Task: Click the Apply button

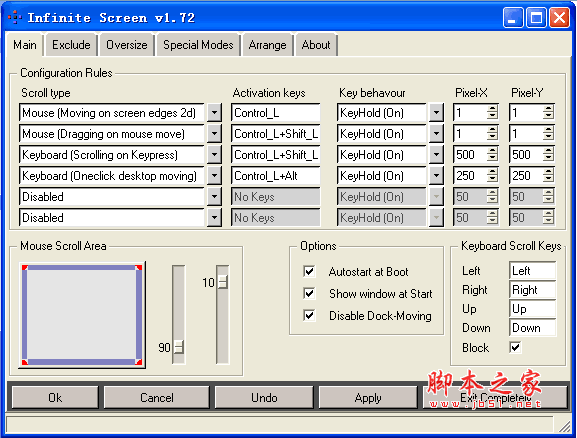Action: 368,398
